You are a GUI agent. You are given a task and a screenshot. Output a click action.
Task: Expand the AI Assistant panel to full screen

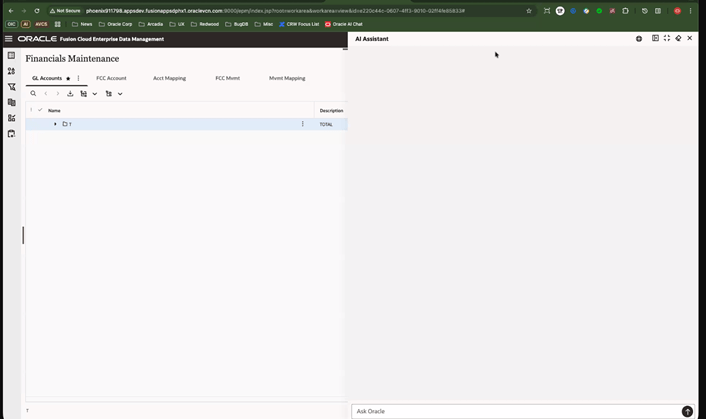tap(667, 39)
